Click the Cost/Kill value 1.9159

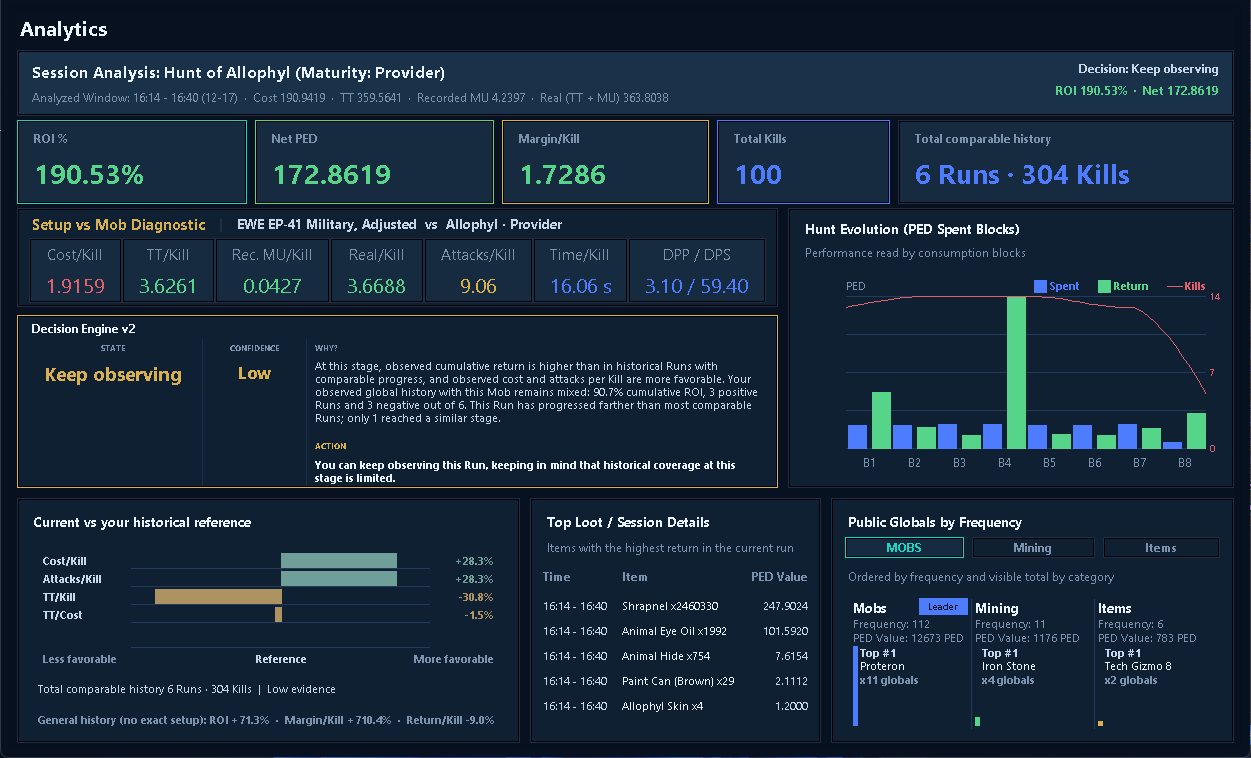pyautogui.click(x=76, y=286)
